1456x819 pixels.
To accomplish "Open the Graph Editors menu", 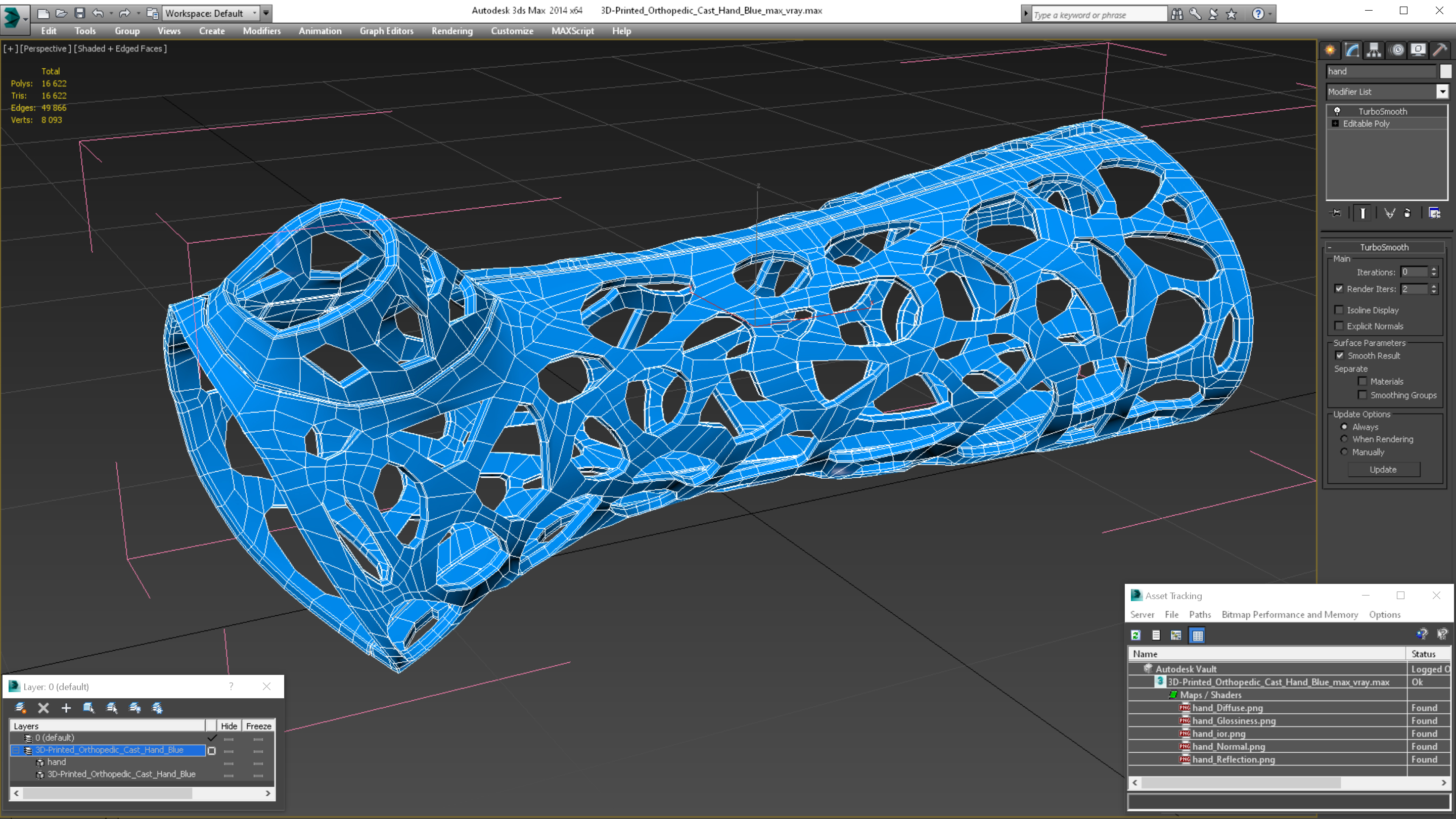I will [387, 31].
